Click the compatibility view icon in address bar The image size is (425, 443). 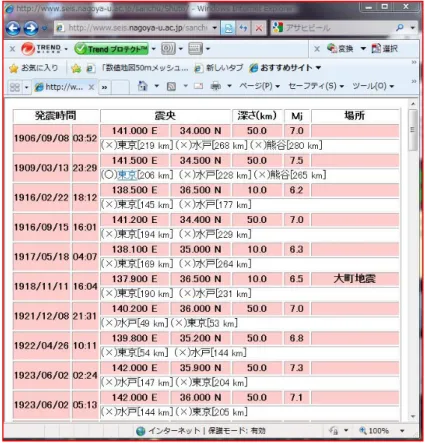coord(229,28)
